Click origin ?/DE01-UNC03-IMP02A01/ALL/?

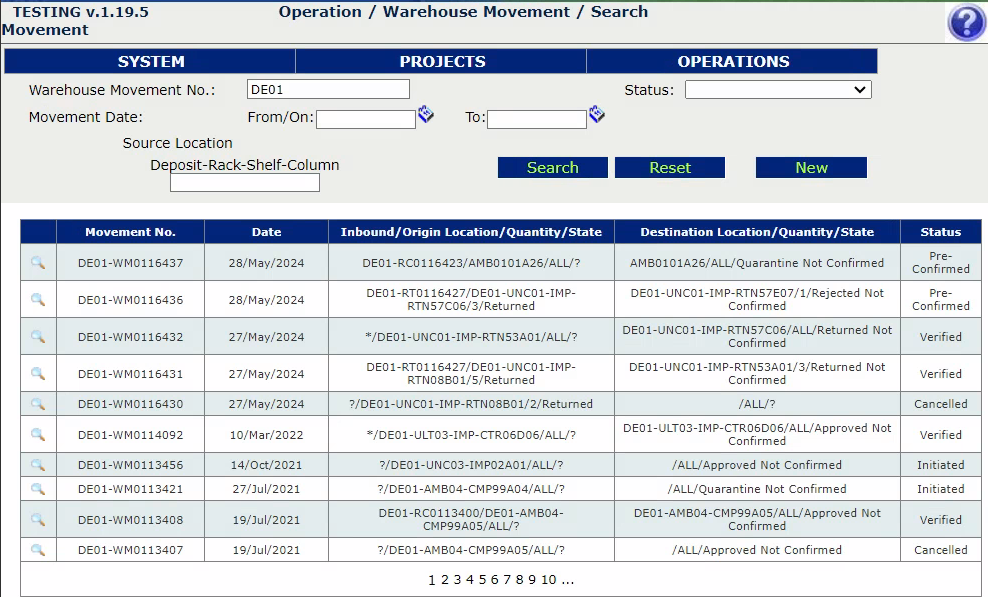click(471, 465)
